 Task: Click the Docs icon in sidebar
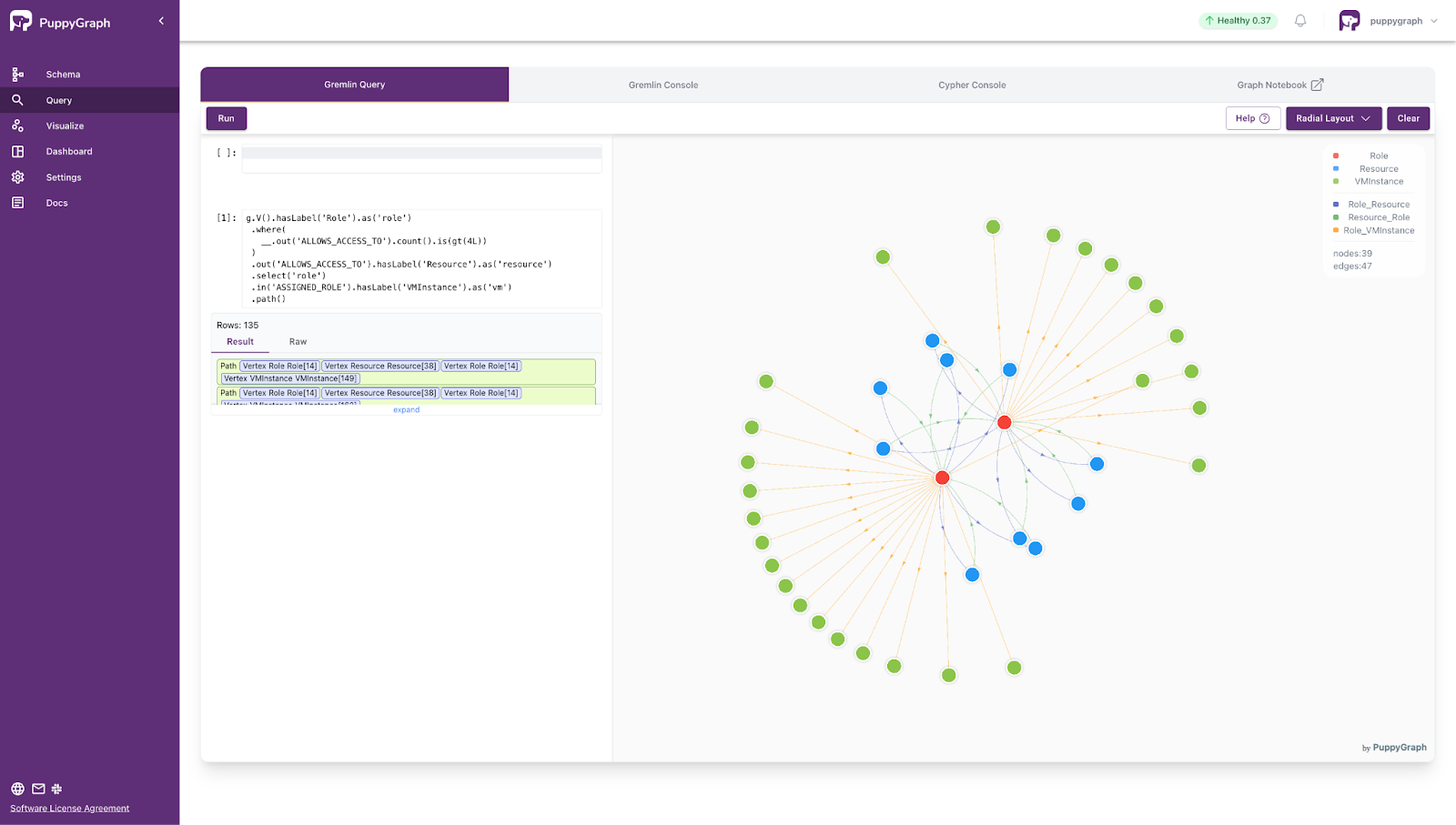[x=17, y=203]
